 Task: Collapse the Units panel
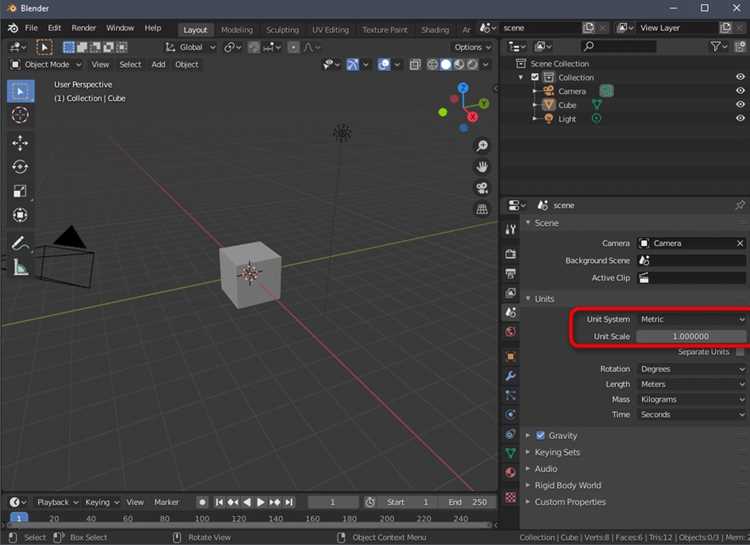544,299
